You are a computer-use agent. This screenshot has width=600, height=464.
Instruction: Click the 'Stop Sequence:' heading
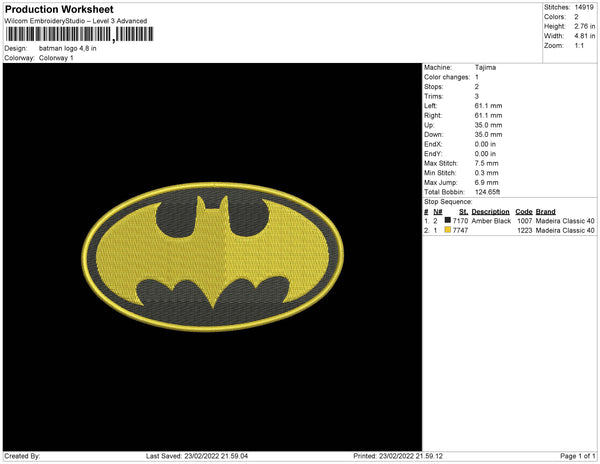tap(448, 202)
